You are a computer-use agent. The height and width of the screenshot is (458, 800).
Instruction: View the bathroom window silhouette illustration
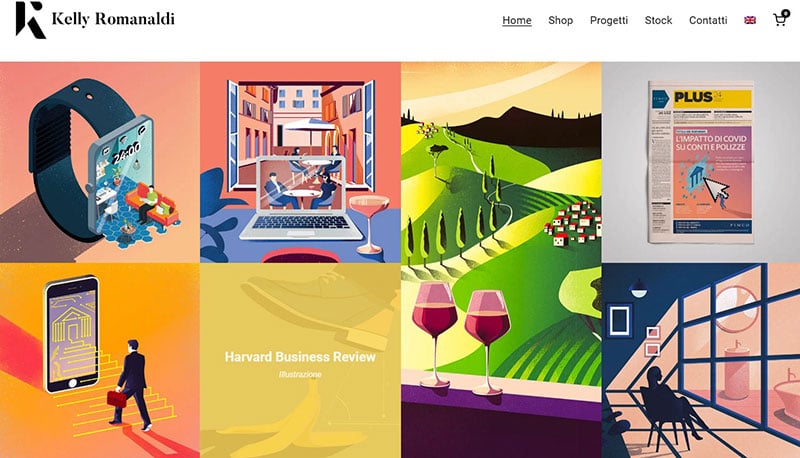pos(701,360)
